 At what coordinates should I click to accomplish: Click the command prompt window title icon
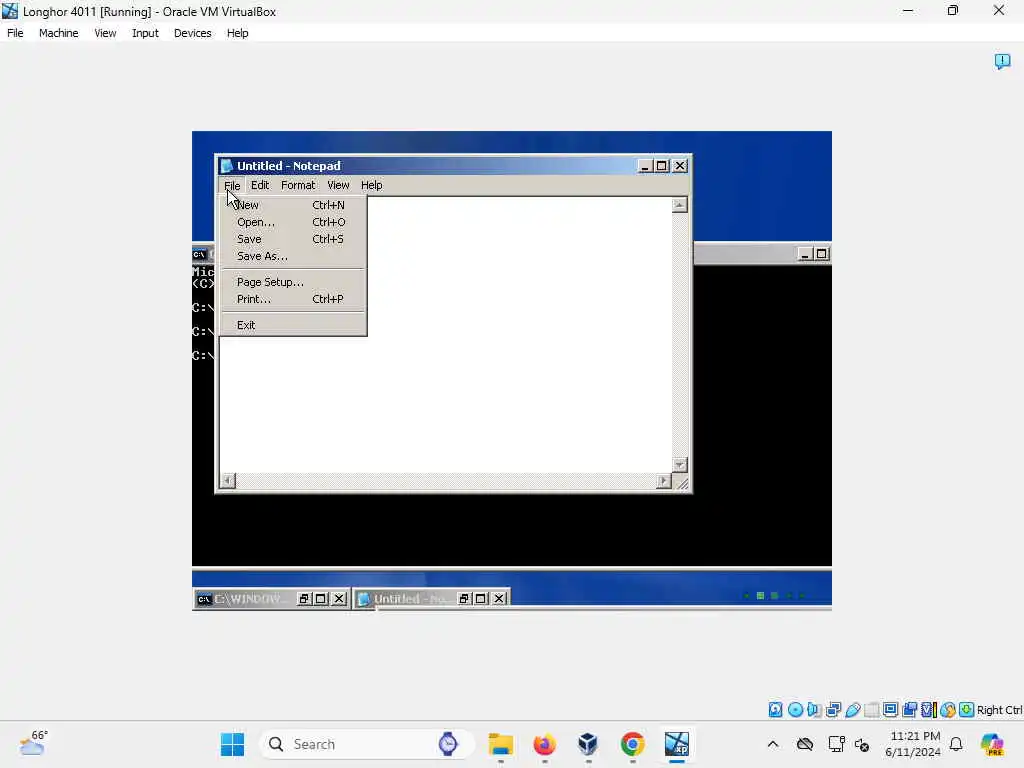point(199,254)
